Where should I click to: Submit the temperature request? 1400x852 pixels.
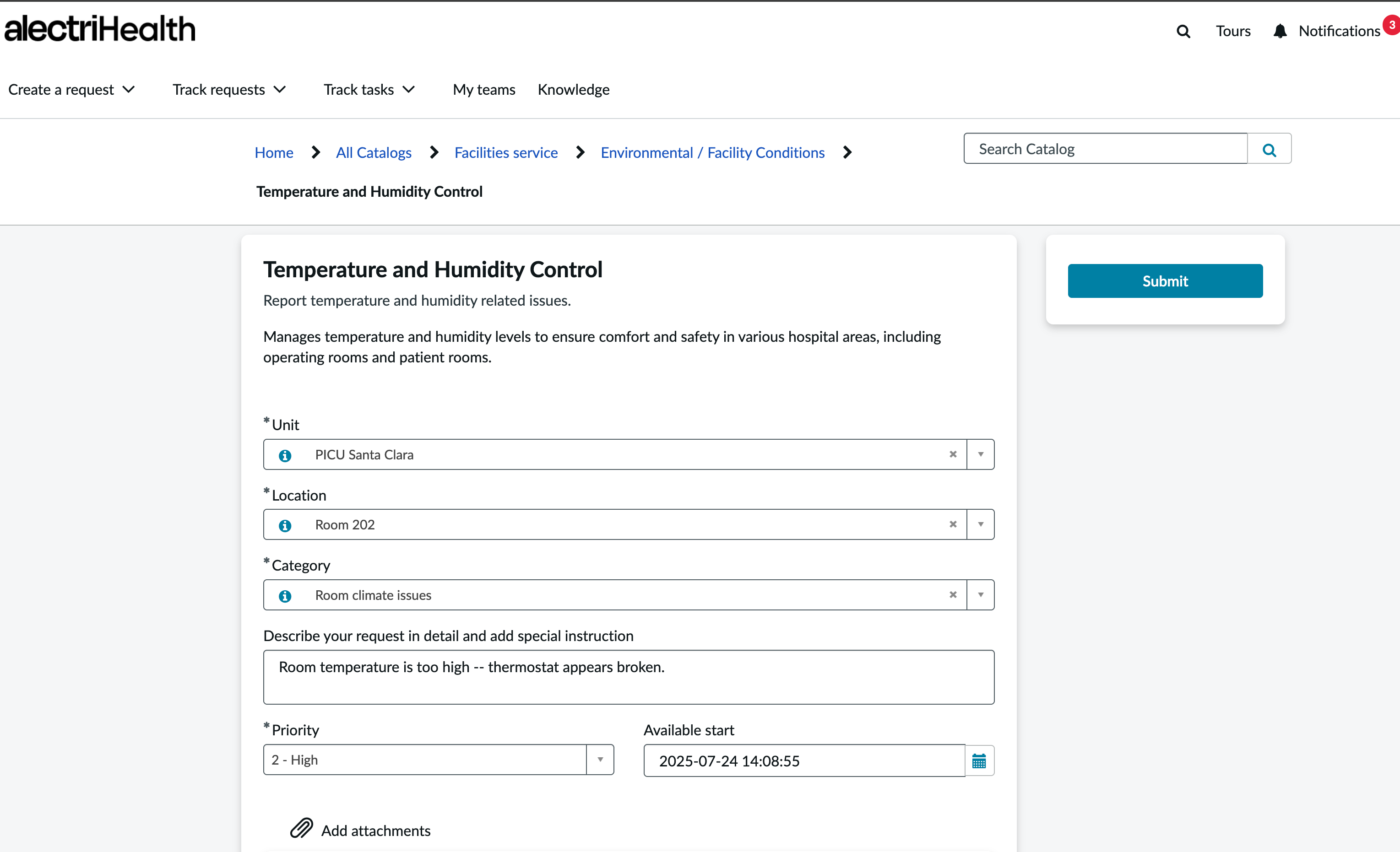click(1165, 281)
